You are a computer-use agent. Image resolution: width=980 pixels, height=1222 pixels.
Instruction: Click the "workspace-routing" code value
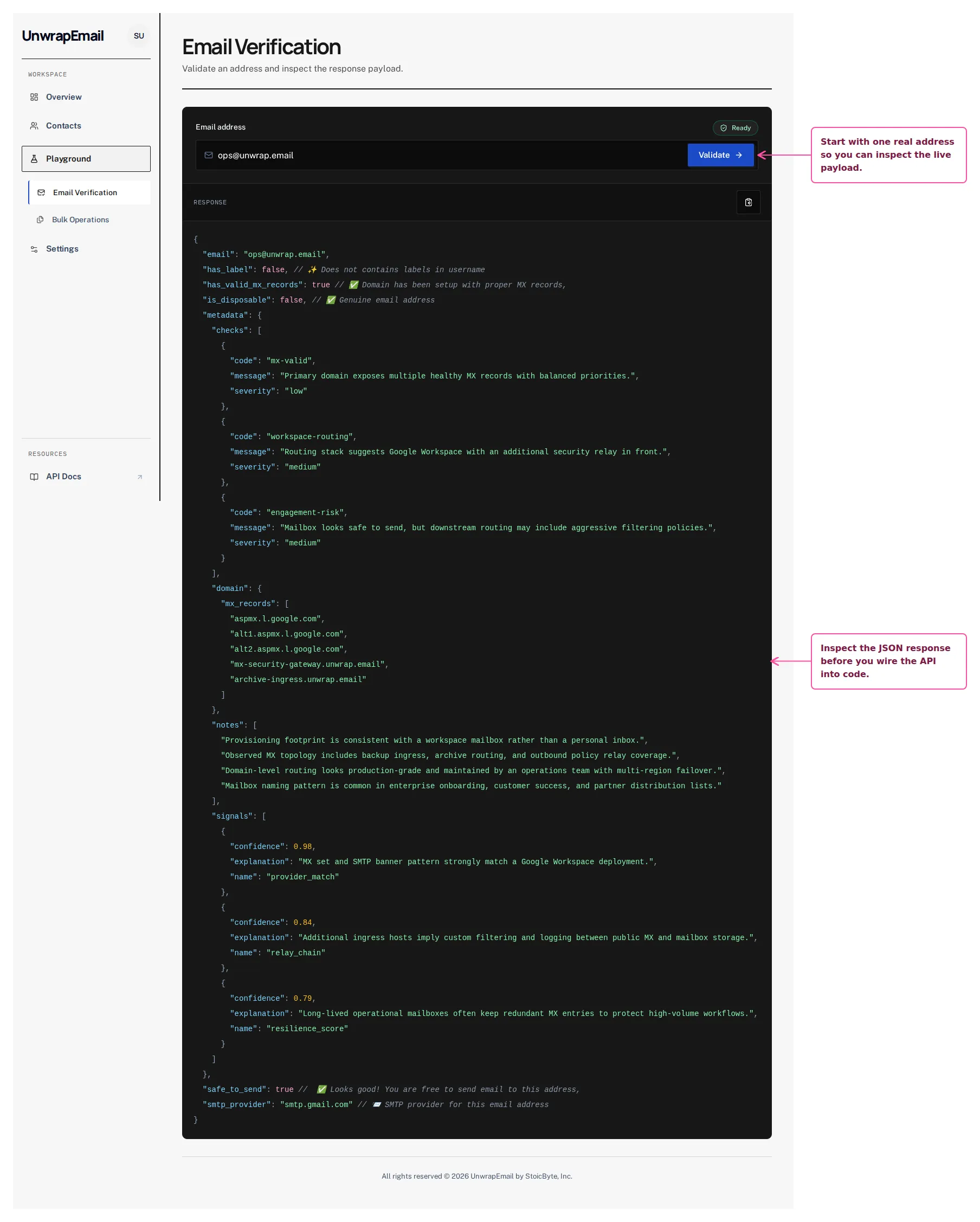pos(310,437)
